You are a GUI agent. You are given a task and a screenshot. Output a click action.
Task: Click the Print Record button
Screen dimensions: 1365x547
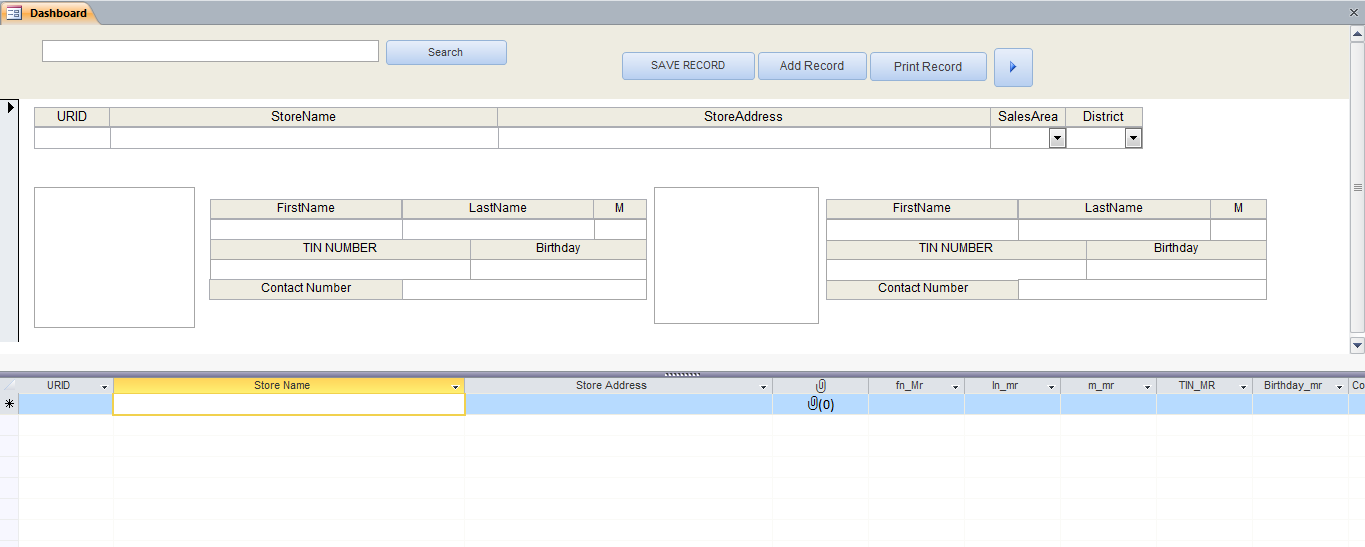tap(928, 66)
